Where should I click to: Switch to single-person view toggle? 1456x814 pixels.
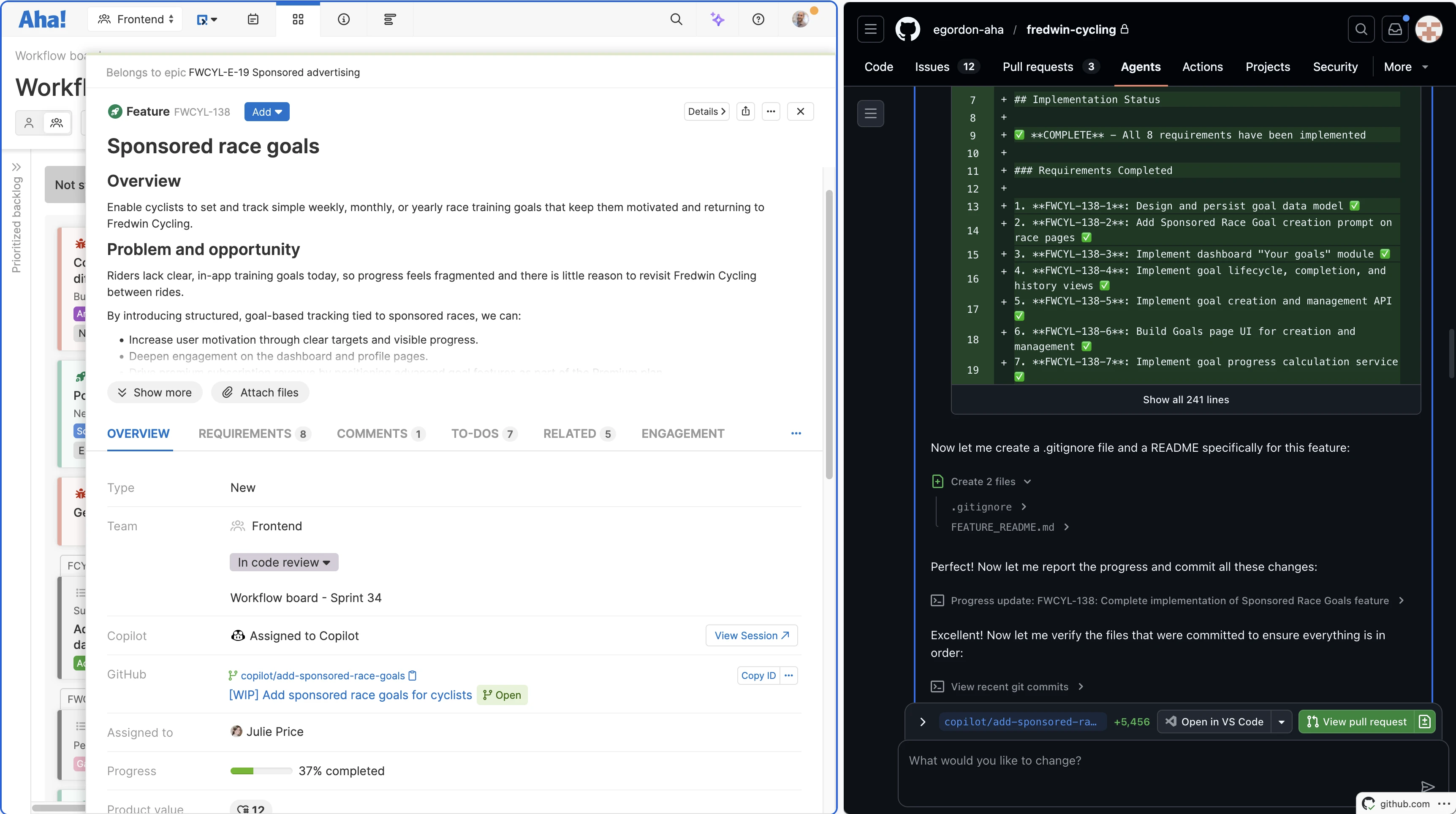coord(29,123)
